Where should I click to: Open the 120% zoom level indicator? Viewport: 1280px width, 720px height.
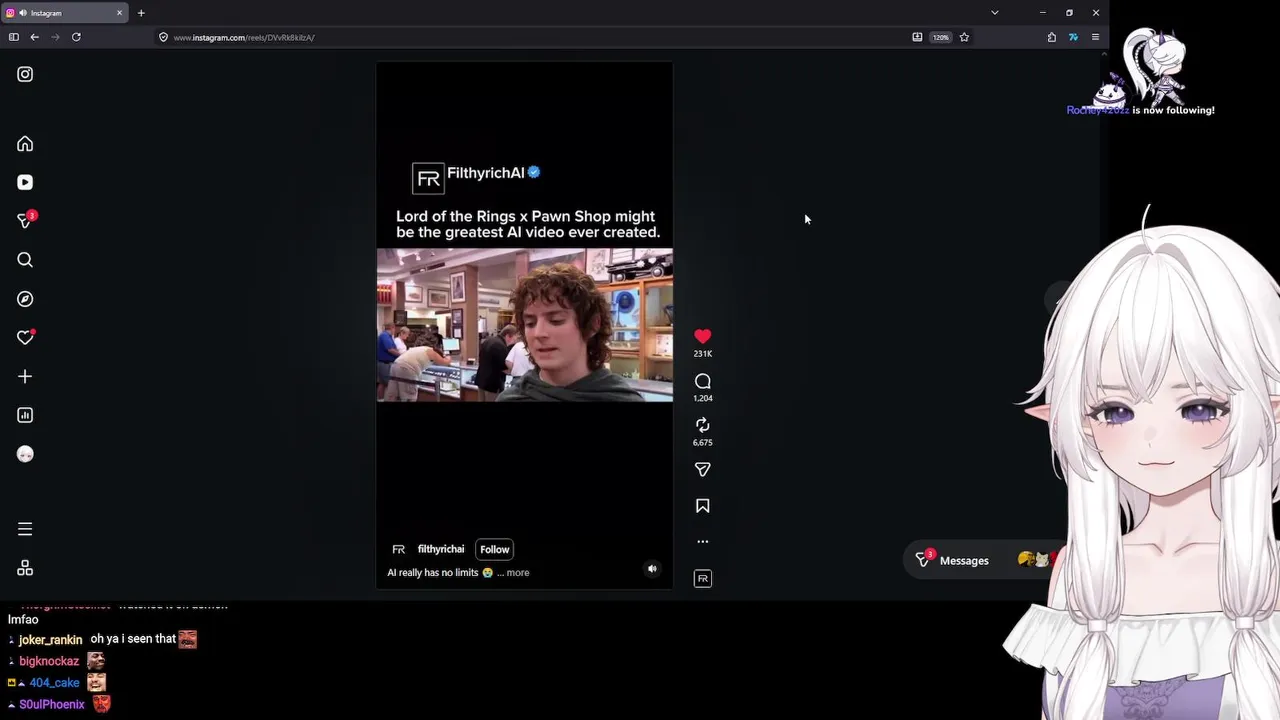940,37
